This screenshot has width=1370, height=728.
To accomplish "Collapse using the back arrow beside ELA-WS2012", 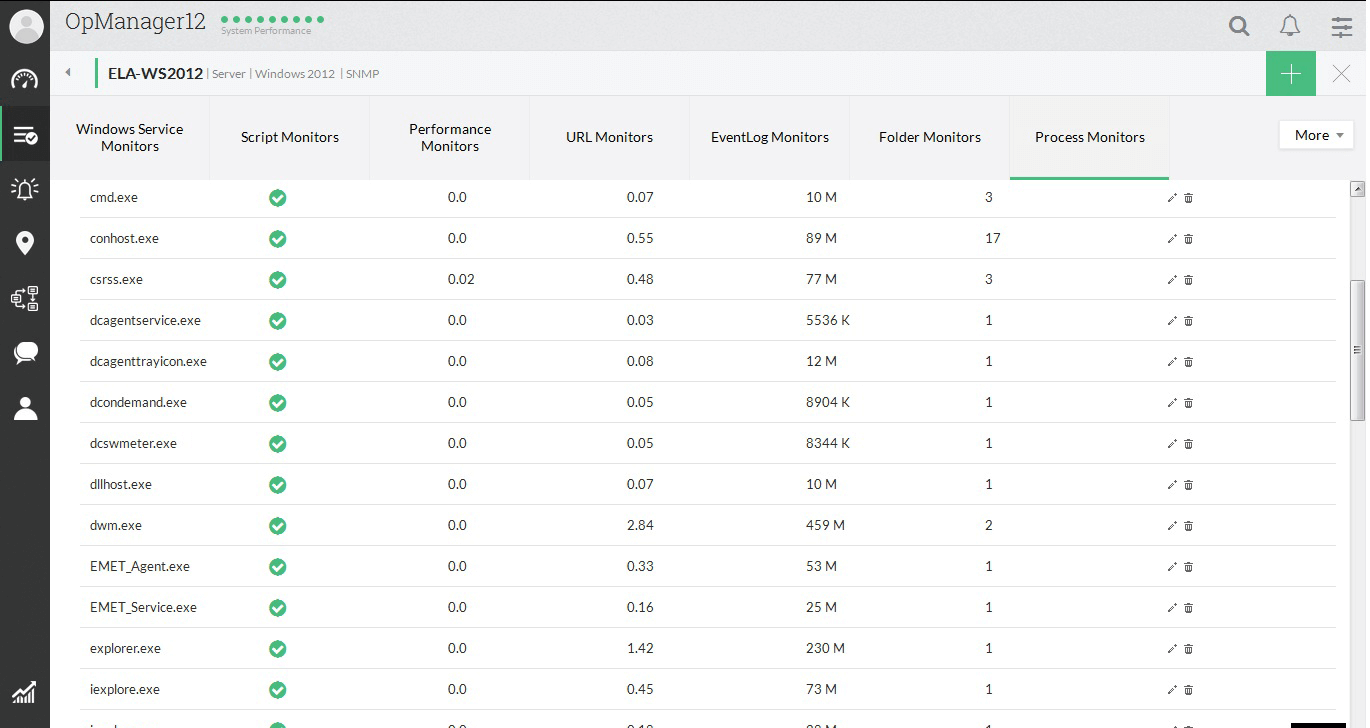I will pyautogui.click(x=68, y=72).
